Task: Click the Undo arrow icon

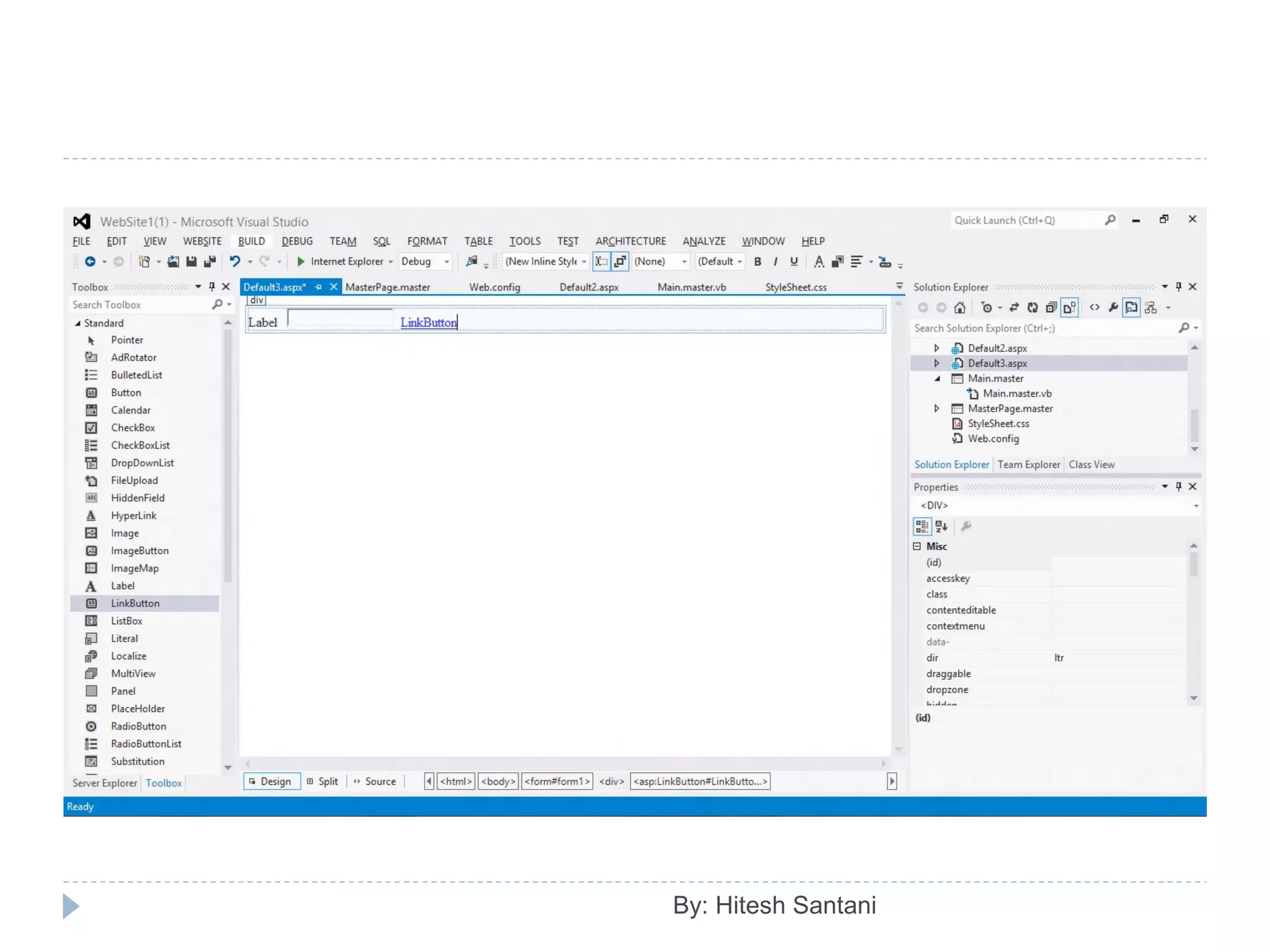Action: point(234,262)
